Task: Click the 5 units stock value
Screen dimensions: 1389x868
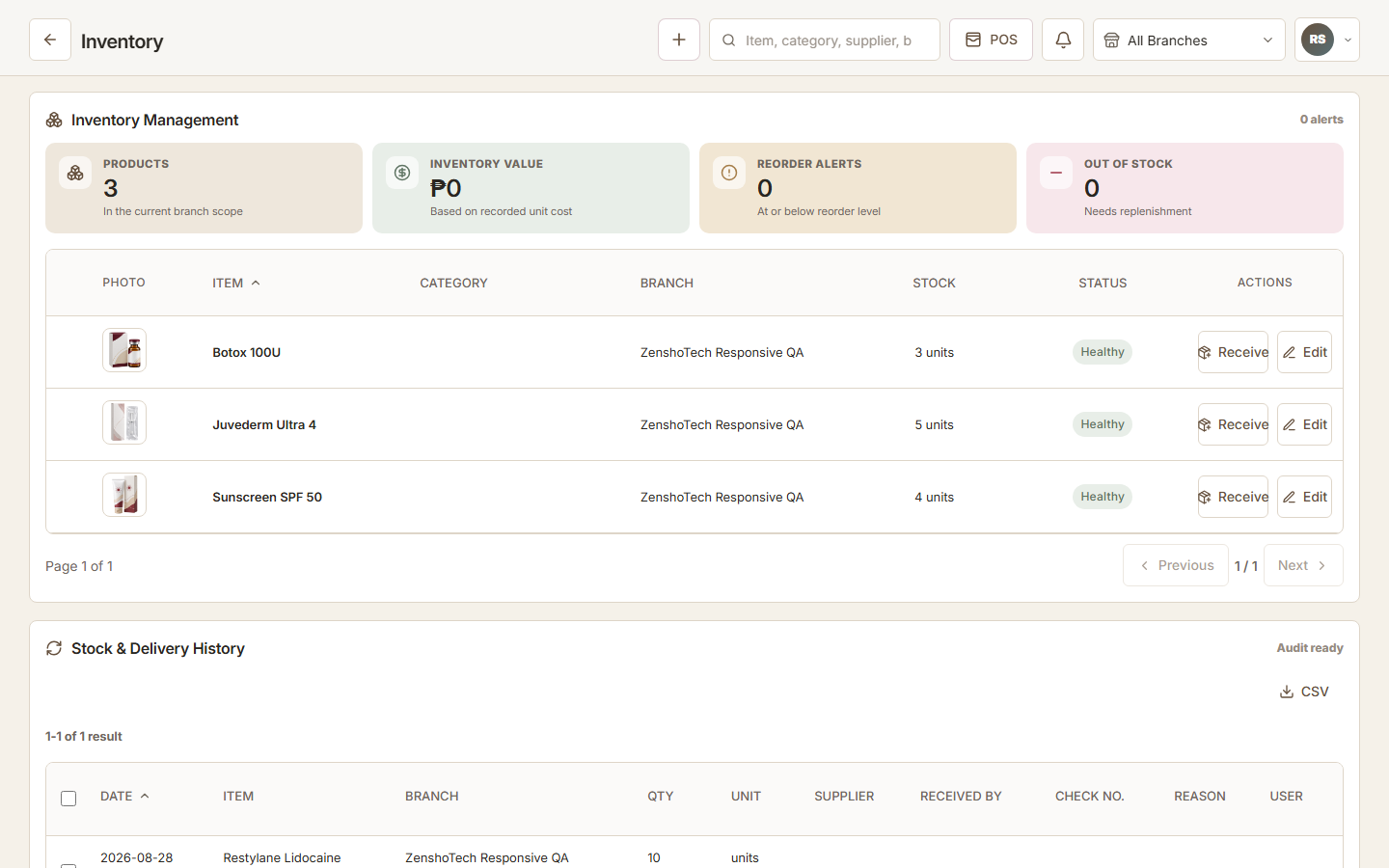Action: (934, 424)
